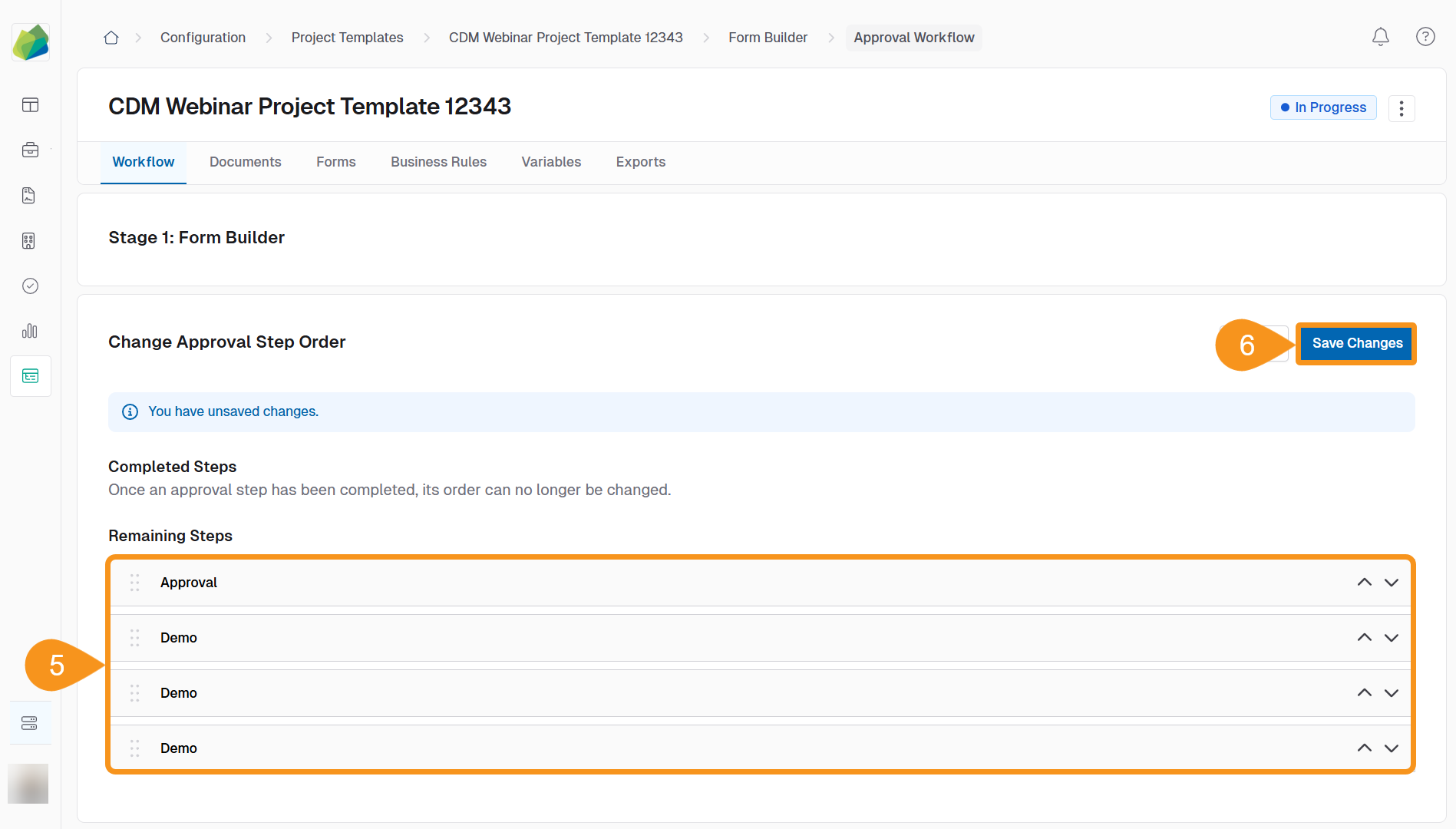Navigate home using the breadcrumb home icon

coord(111,37)
